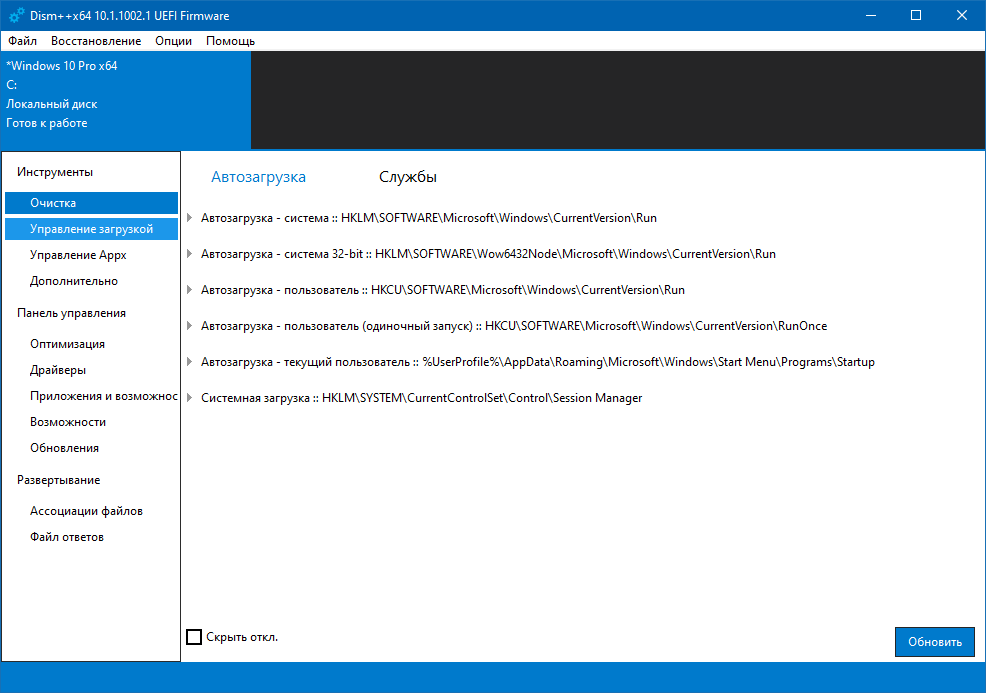Screen dimensions: 986x693
Task: Open the Восстановление menu
Action: pos(96,41)
